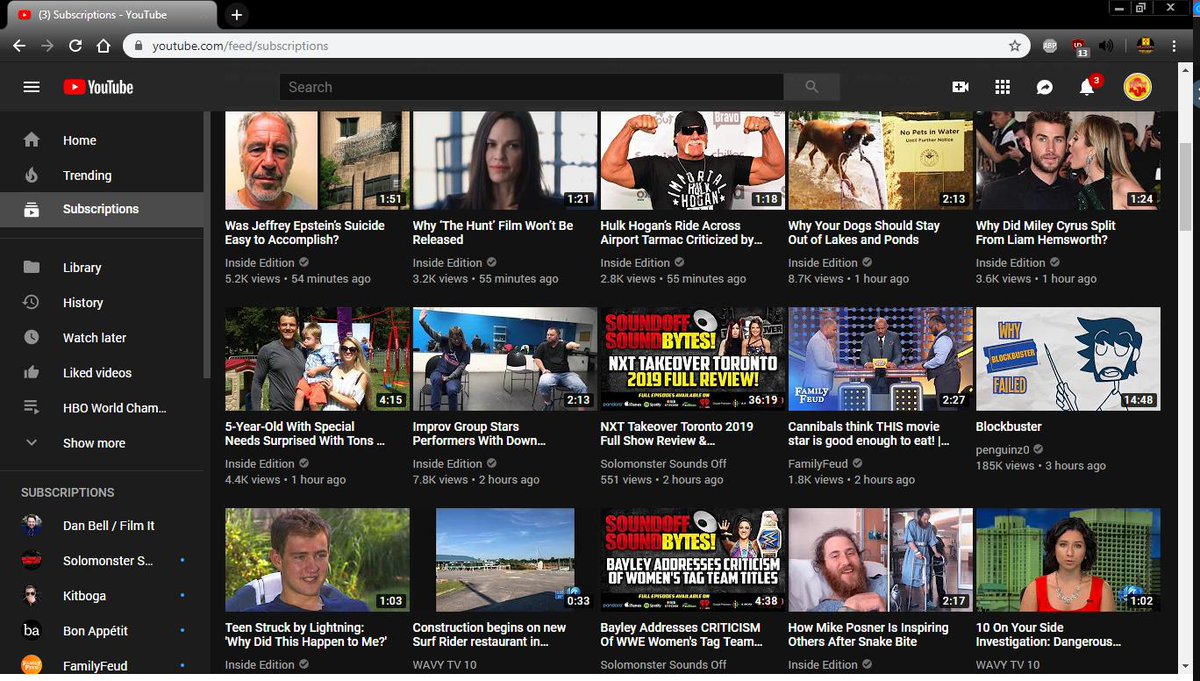
Task: Open dogs in lakes video thumbnail
Action: click(880, 160)
